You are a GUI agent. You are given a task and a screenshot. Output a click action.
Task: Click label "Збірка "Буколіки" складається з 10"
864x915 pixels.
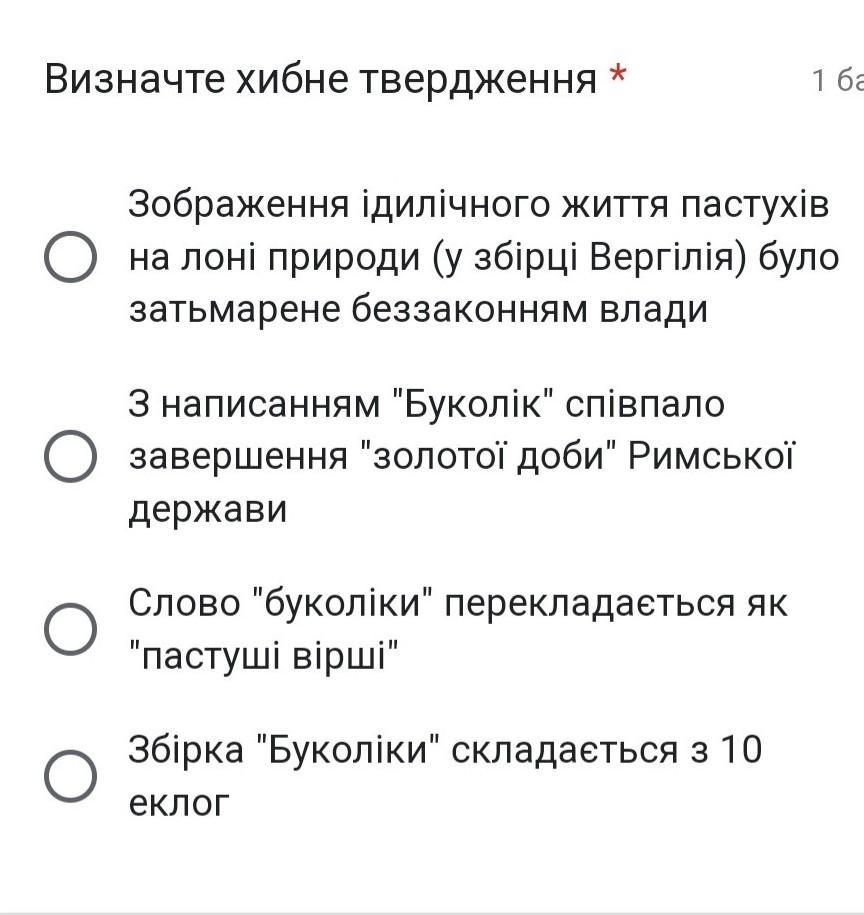tap(445, 749)
